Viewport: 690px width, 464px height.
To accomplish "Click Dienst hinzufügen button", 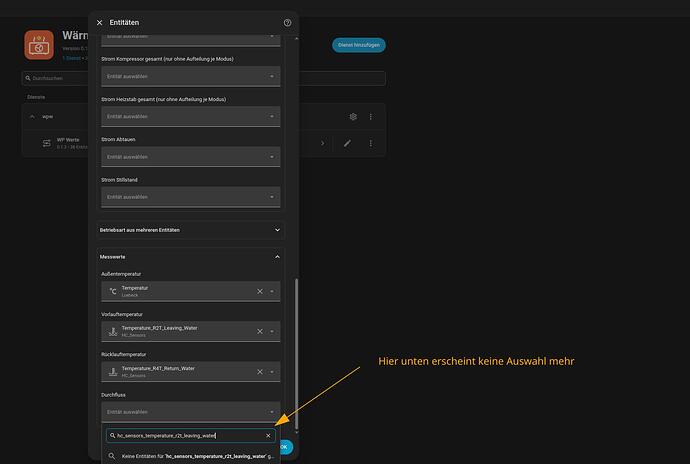I will pyautogui.click(x=359, y=45).
